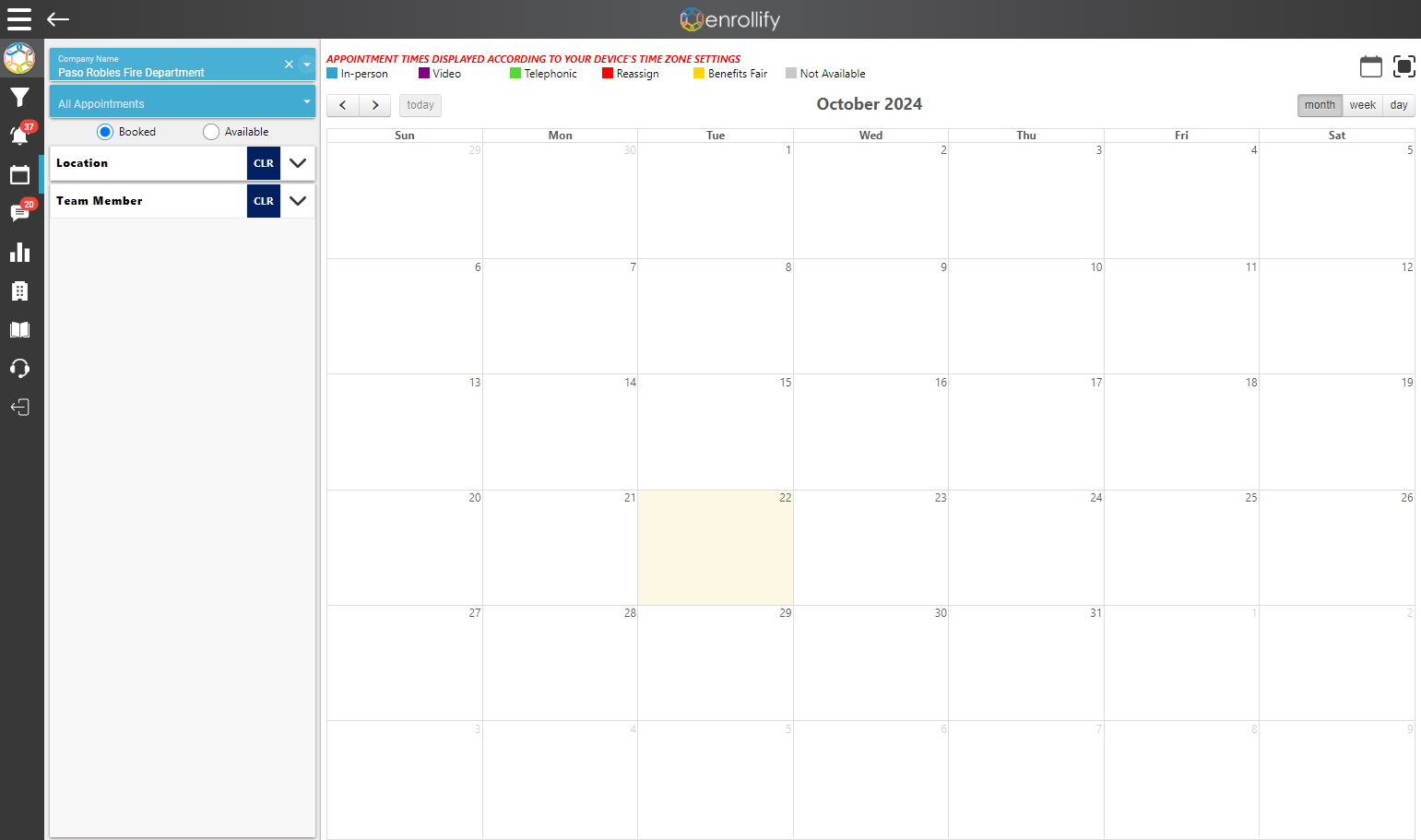Click the Benefits Fair yellow legend swatch

(699, 73)
